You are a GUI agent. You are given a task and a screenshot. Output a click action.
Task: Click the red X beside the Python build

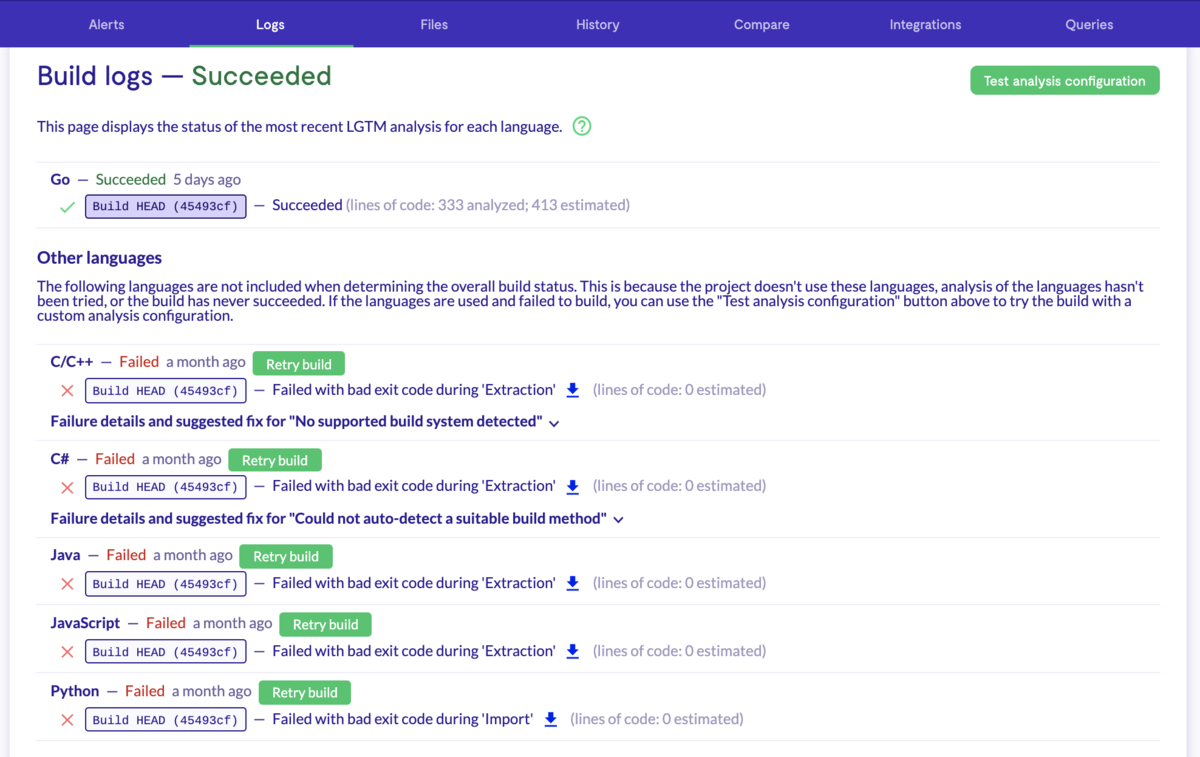click(66, 719)
